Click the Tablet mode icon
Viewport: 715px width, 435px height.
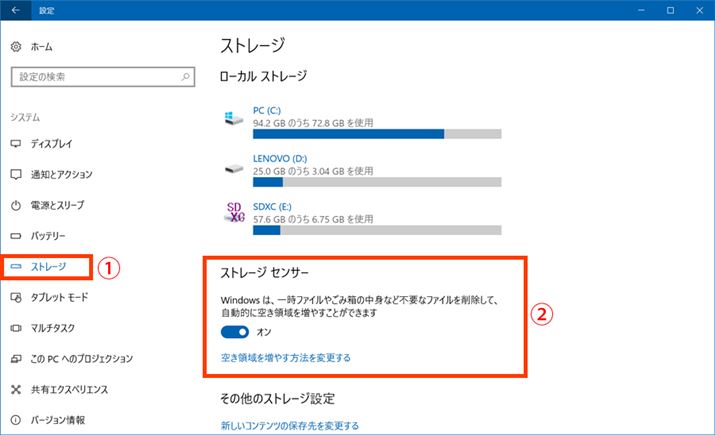pyautogui.click(x=15, y=297)
